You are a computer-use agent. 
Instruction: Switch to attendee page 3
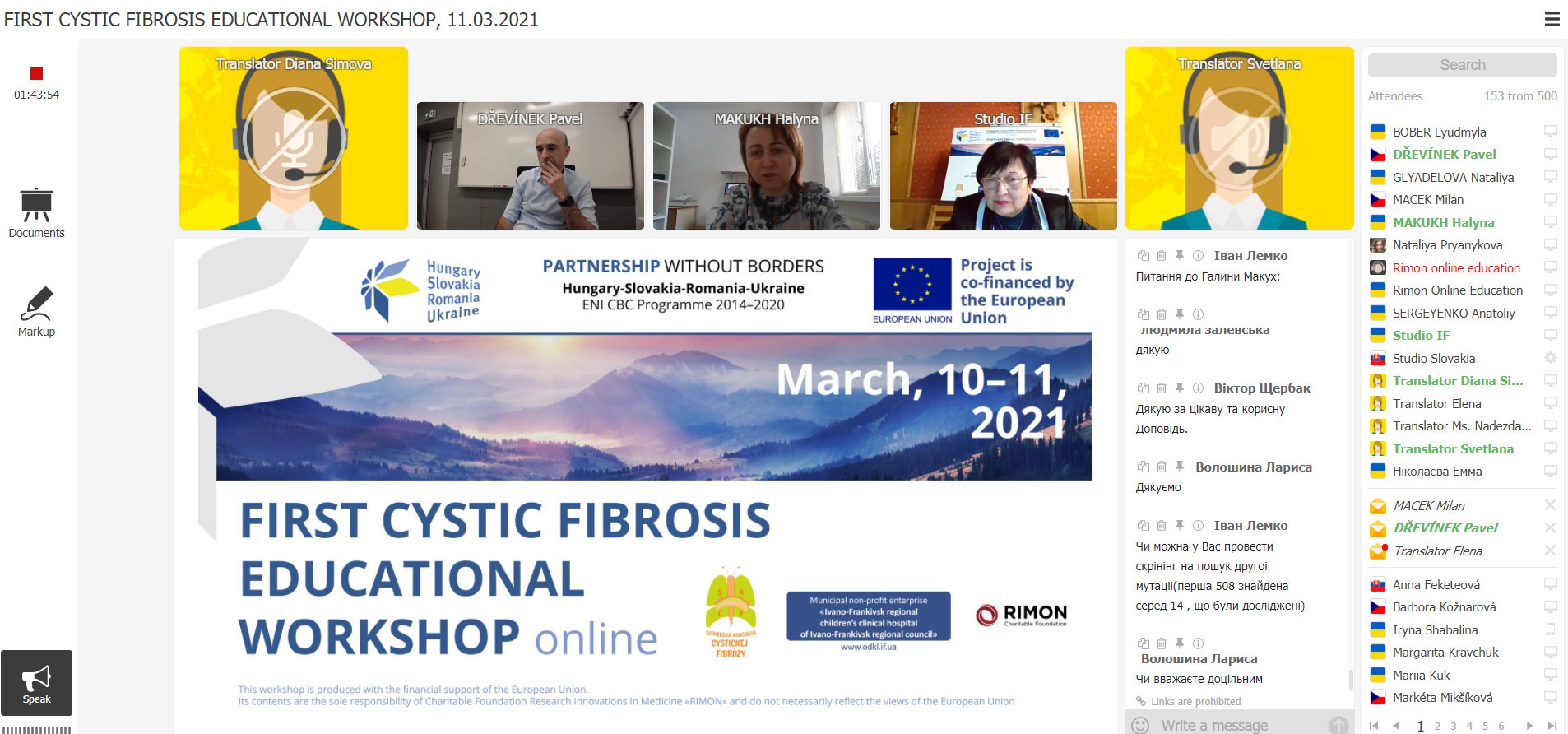(1454, 726)
